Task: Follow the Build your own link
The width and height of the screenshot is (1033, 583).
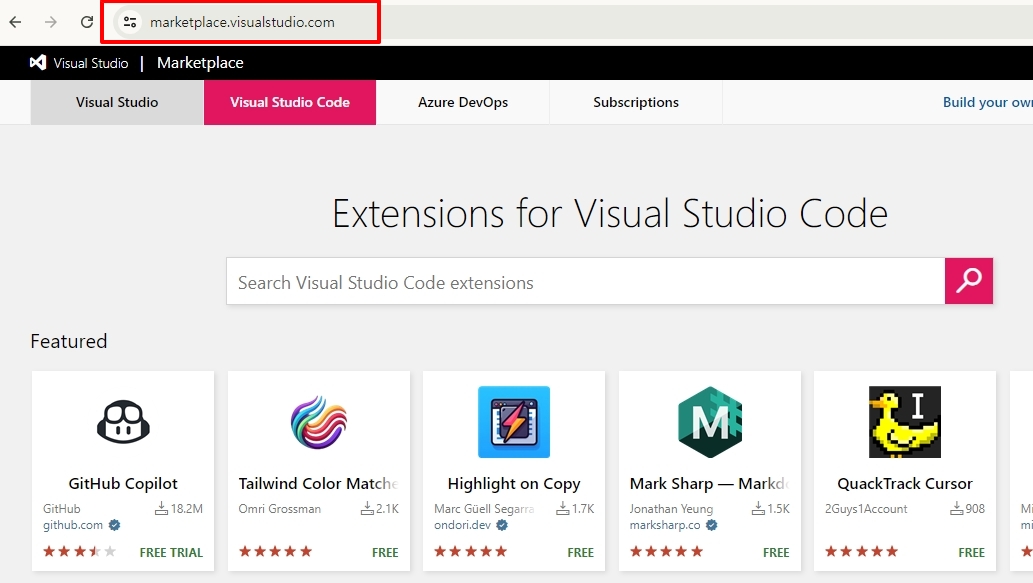Action: pyautogui.click(x=988, y=102)
